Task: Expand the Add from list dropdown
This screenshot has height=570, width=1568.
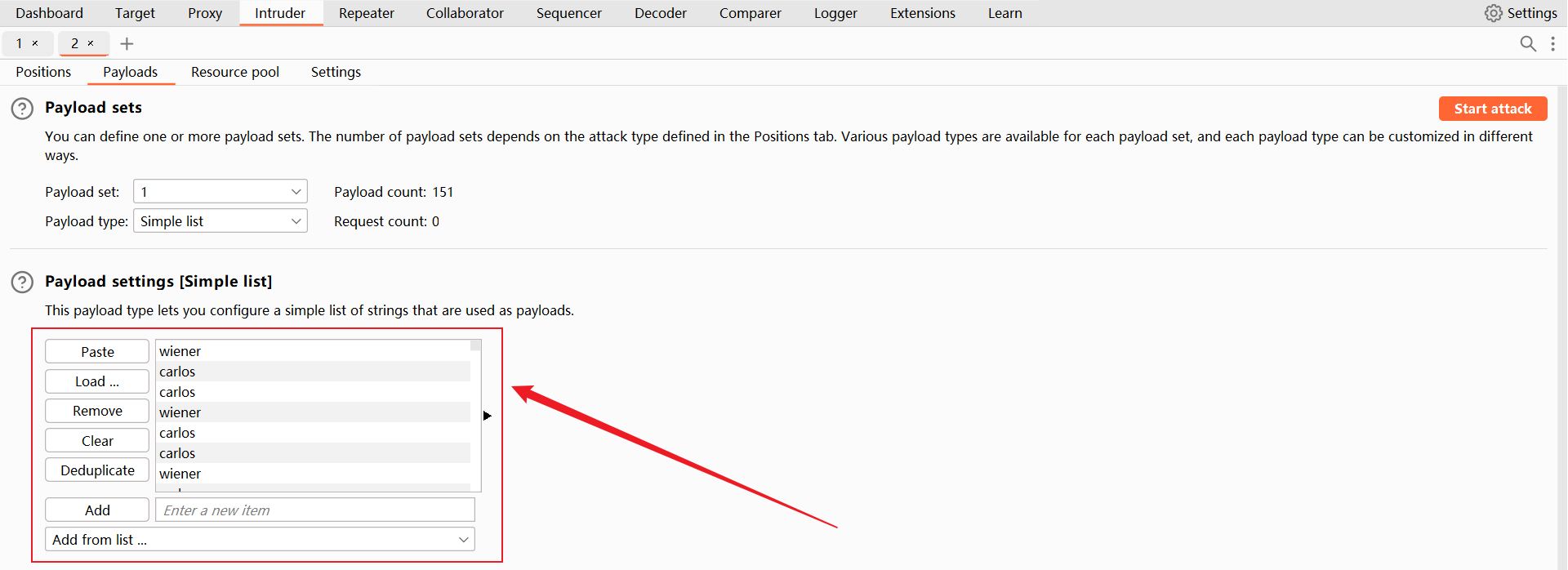Action: (x=260, y=540)
